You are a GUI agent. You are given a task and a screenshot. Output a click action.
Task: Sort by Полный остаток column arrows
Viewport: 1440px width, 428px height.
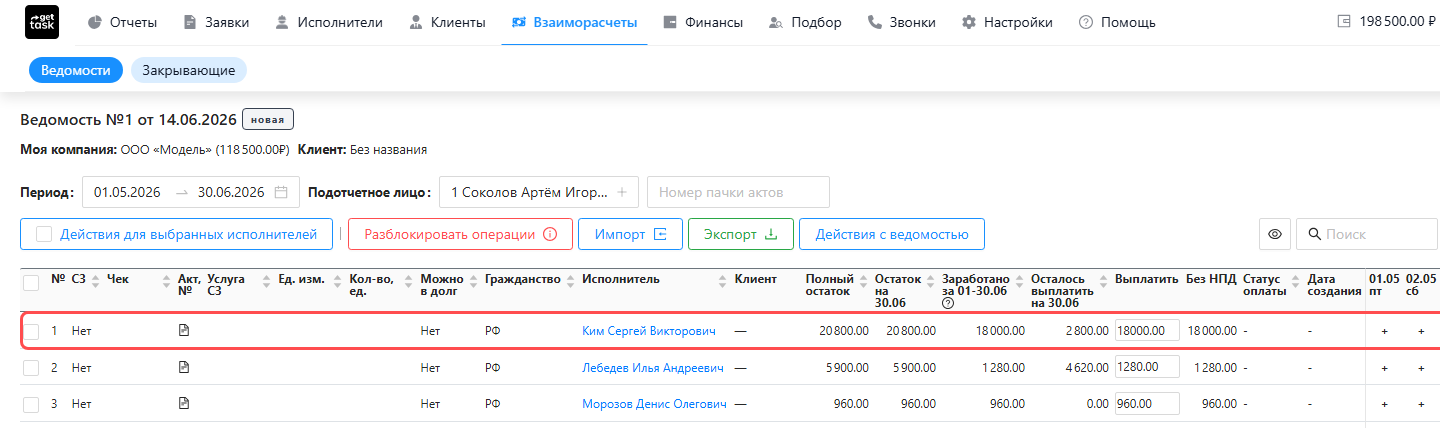(x=863, y=283)
